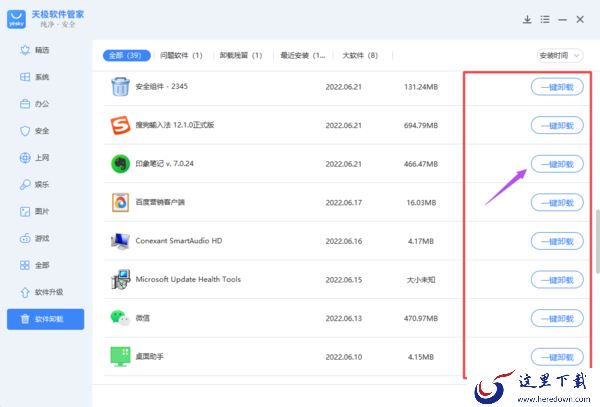Close the 天极软件管家 window
Image resolution: width=600 pixels, height=407 pixels.
point(580,20)
